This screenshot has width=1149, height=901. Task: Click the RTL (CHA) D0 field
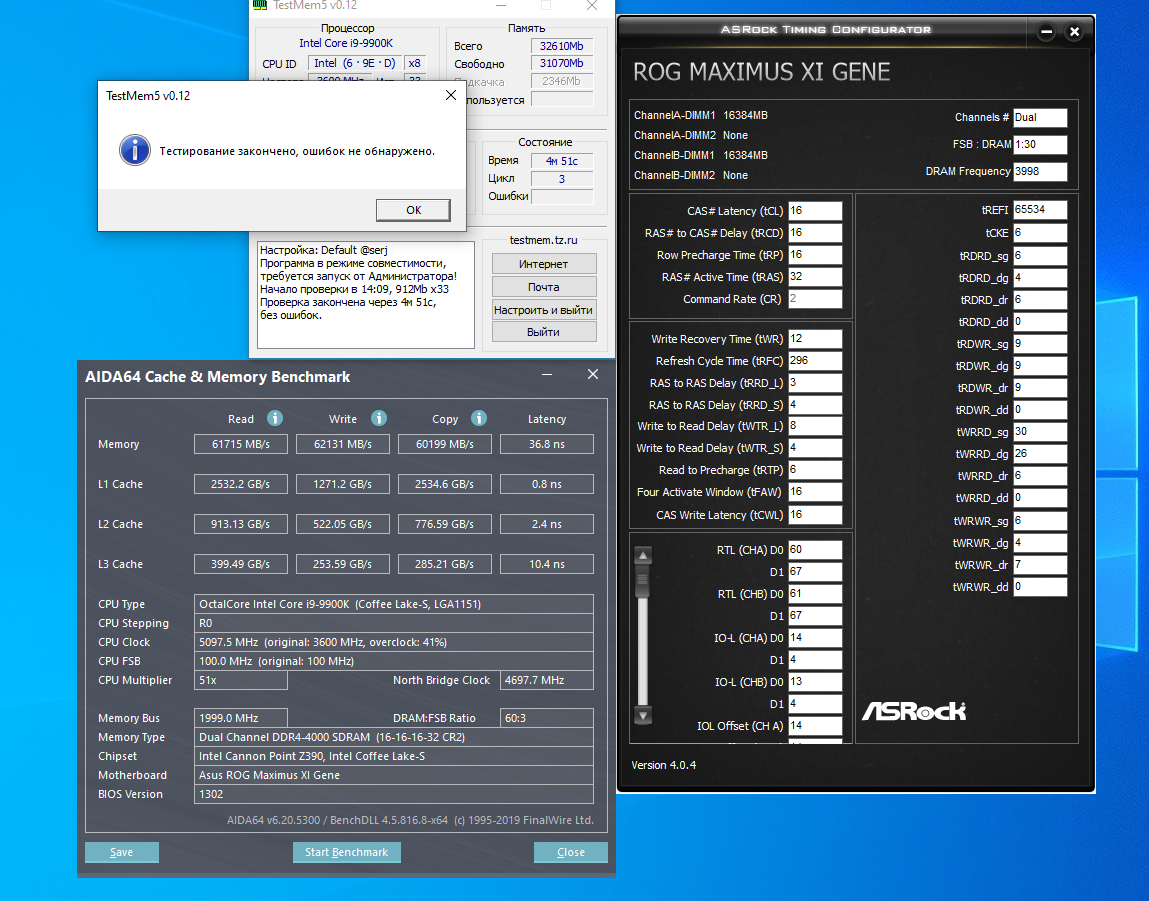(815, 549)
